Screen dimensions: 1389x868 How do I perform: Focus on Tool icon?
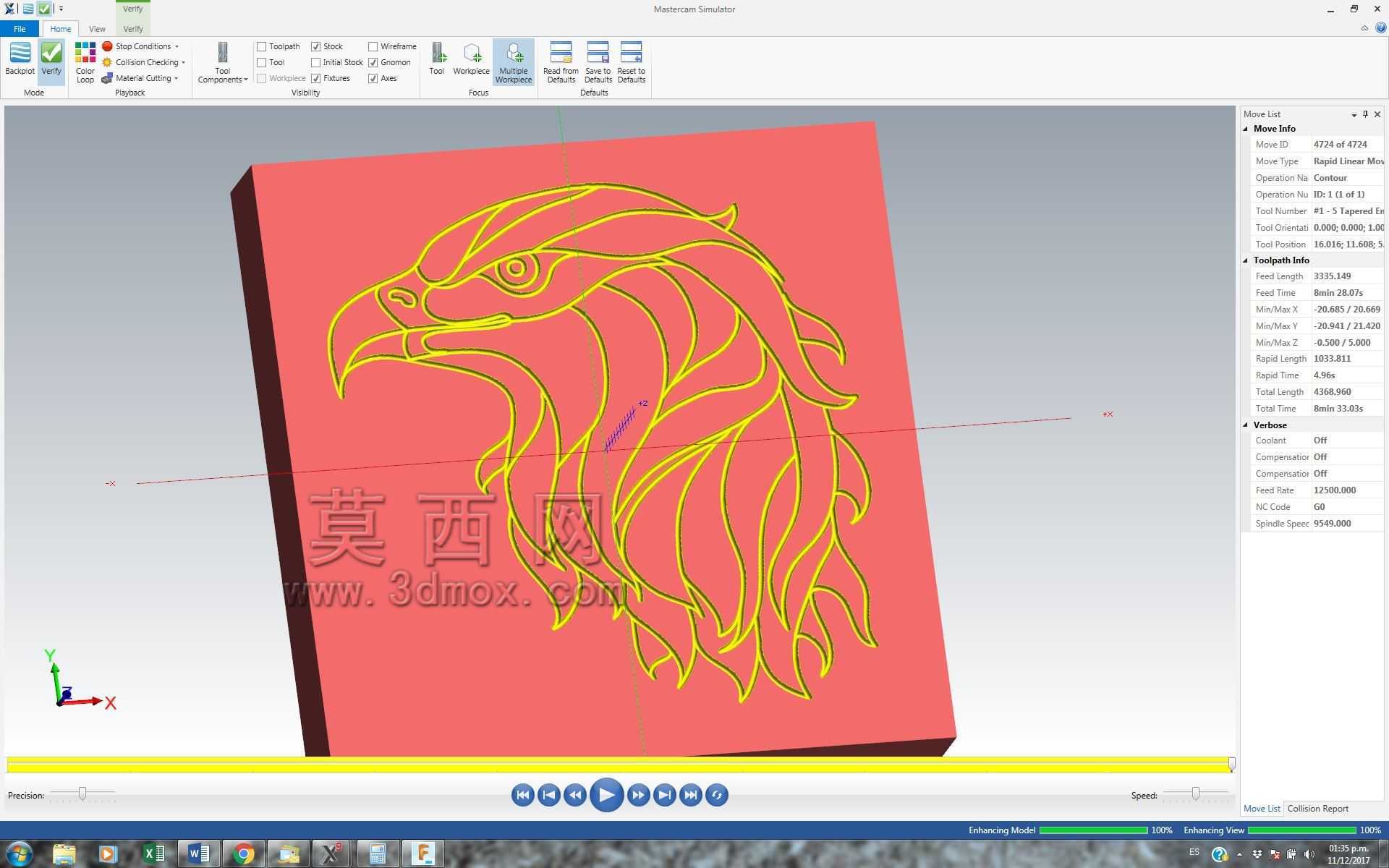pos(437,59)
